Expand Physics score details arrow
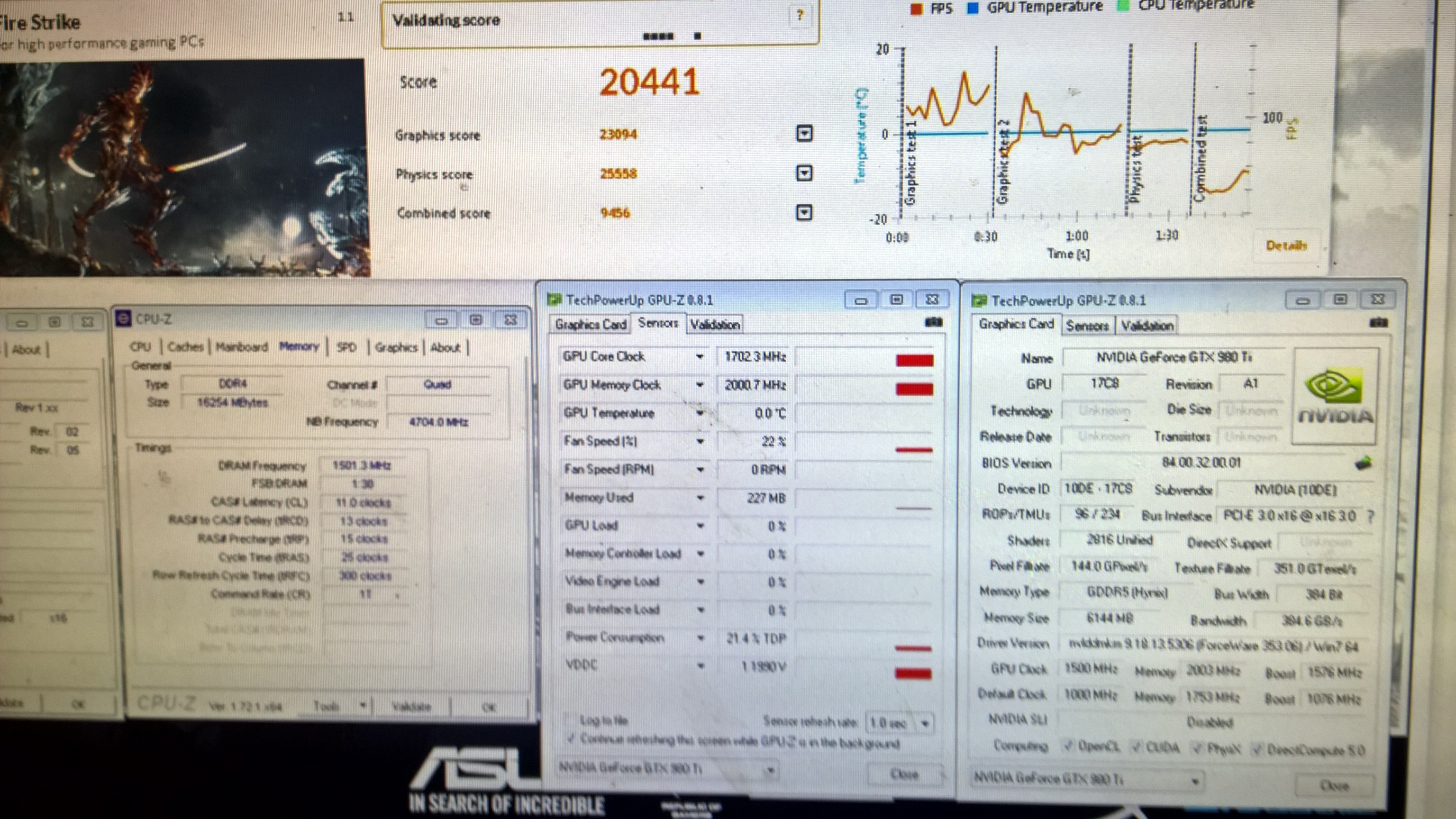Image resolution: width=1456 pixels, height=819 pixels. point(804,173)
